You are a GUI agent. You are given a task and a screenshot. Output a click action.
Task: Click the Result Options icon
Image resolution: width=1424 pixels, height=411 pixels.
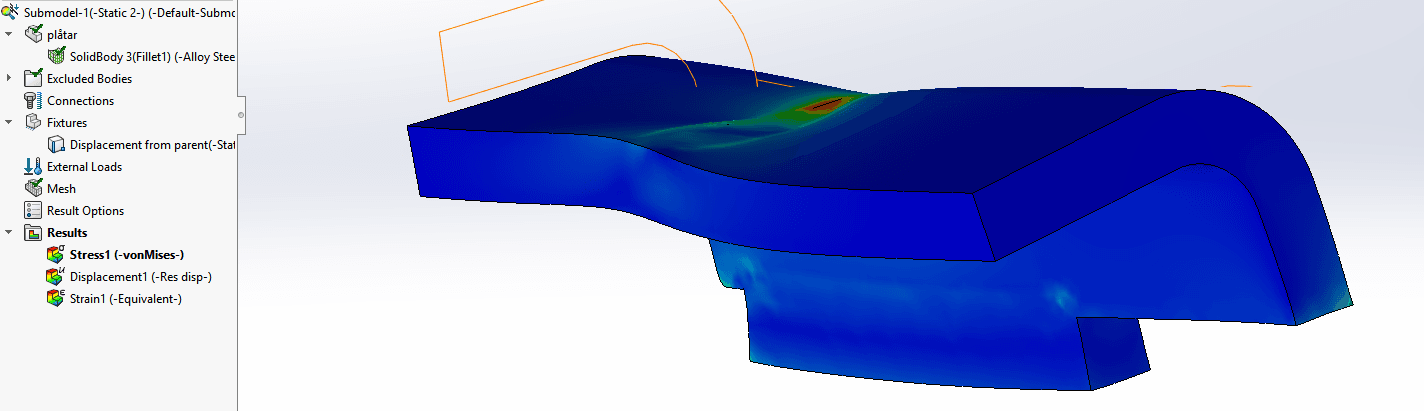pyautogui.click(x=33, y=211)
